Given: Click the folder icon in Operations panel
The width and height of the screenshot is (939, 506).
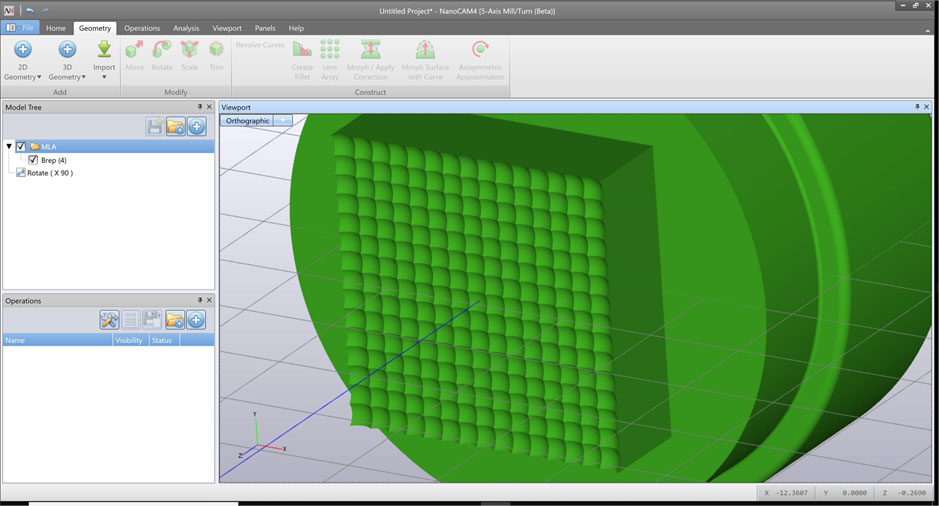Looking at the screenshot, I should (175, 320).
